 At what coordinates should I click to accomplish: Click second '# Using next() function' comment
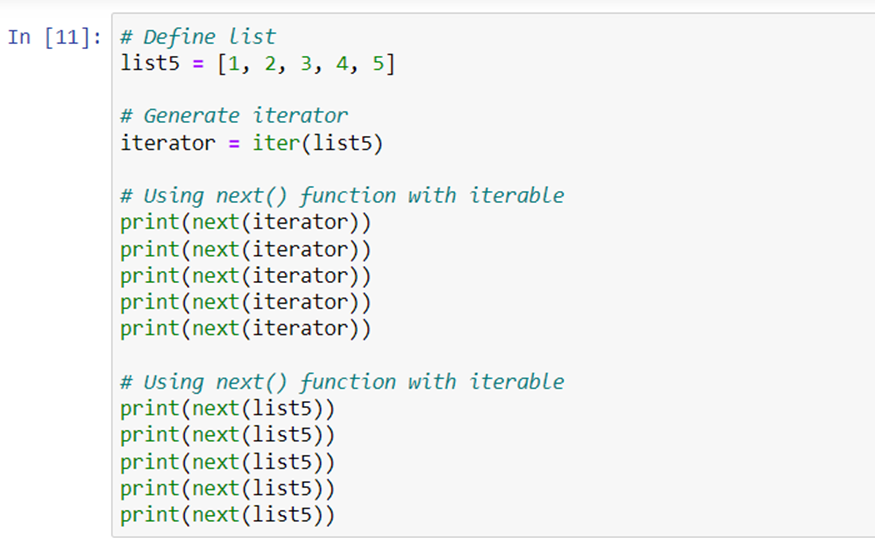(x=342, y=382)
